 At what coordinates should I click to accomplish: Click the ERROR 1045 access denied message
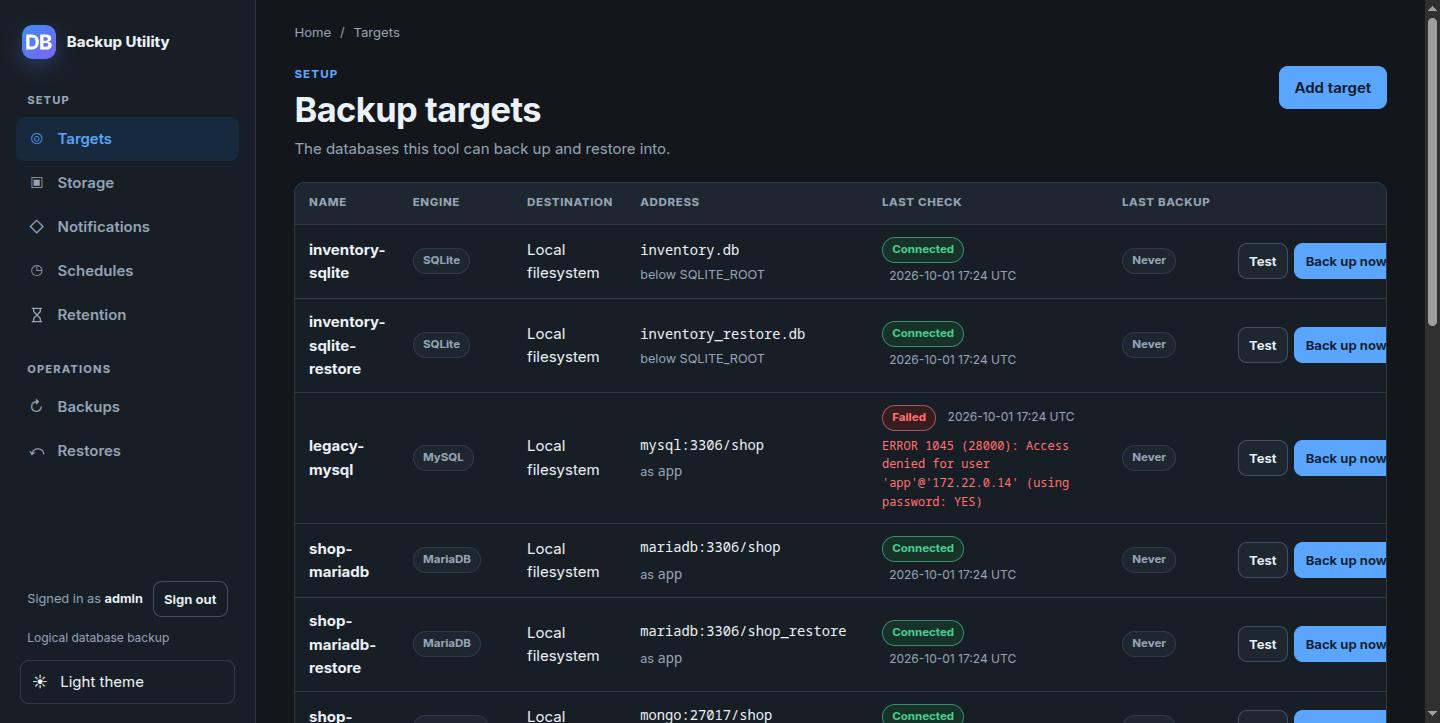(x=976, y=473)
